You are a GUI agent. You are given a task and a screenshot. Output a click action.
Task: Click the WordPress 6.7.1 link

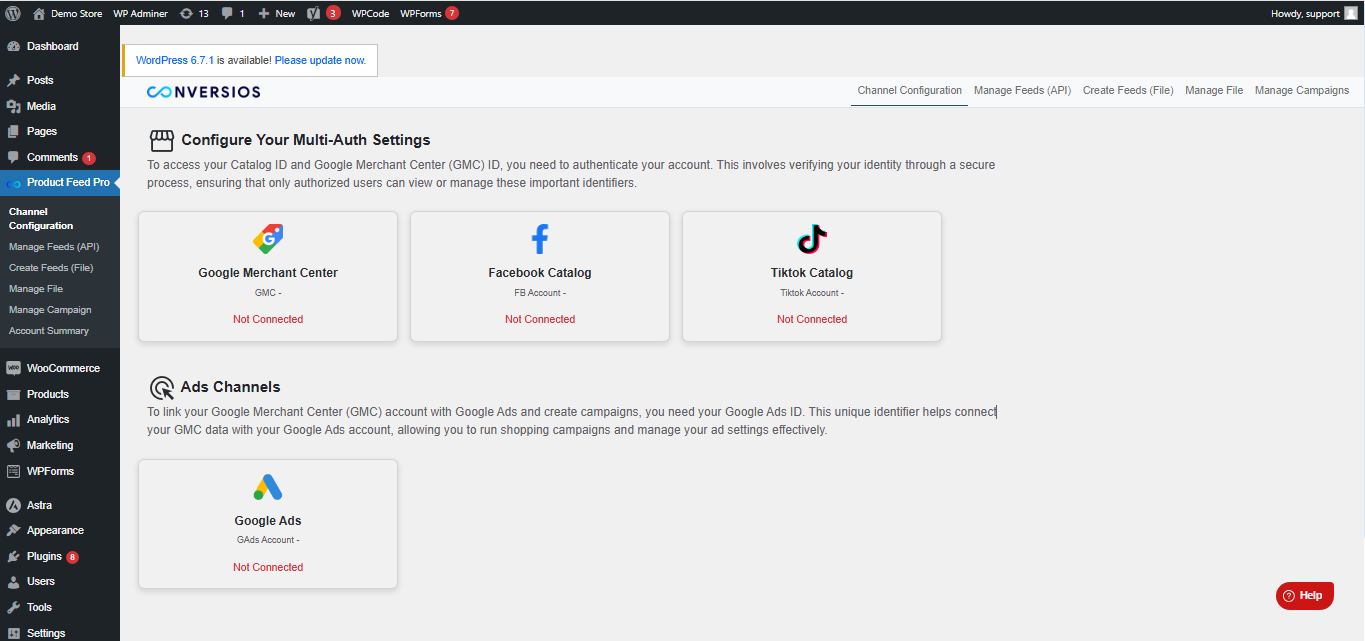174,60
